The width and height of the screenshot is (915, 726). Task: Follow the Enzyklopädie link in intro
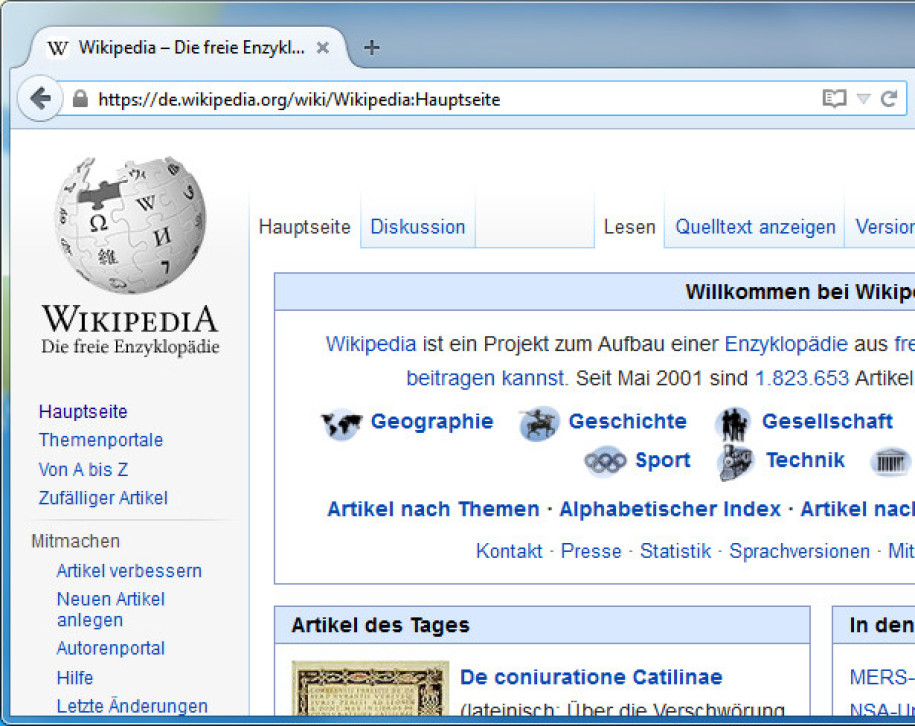(x=786, y=344)
